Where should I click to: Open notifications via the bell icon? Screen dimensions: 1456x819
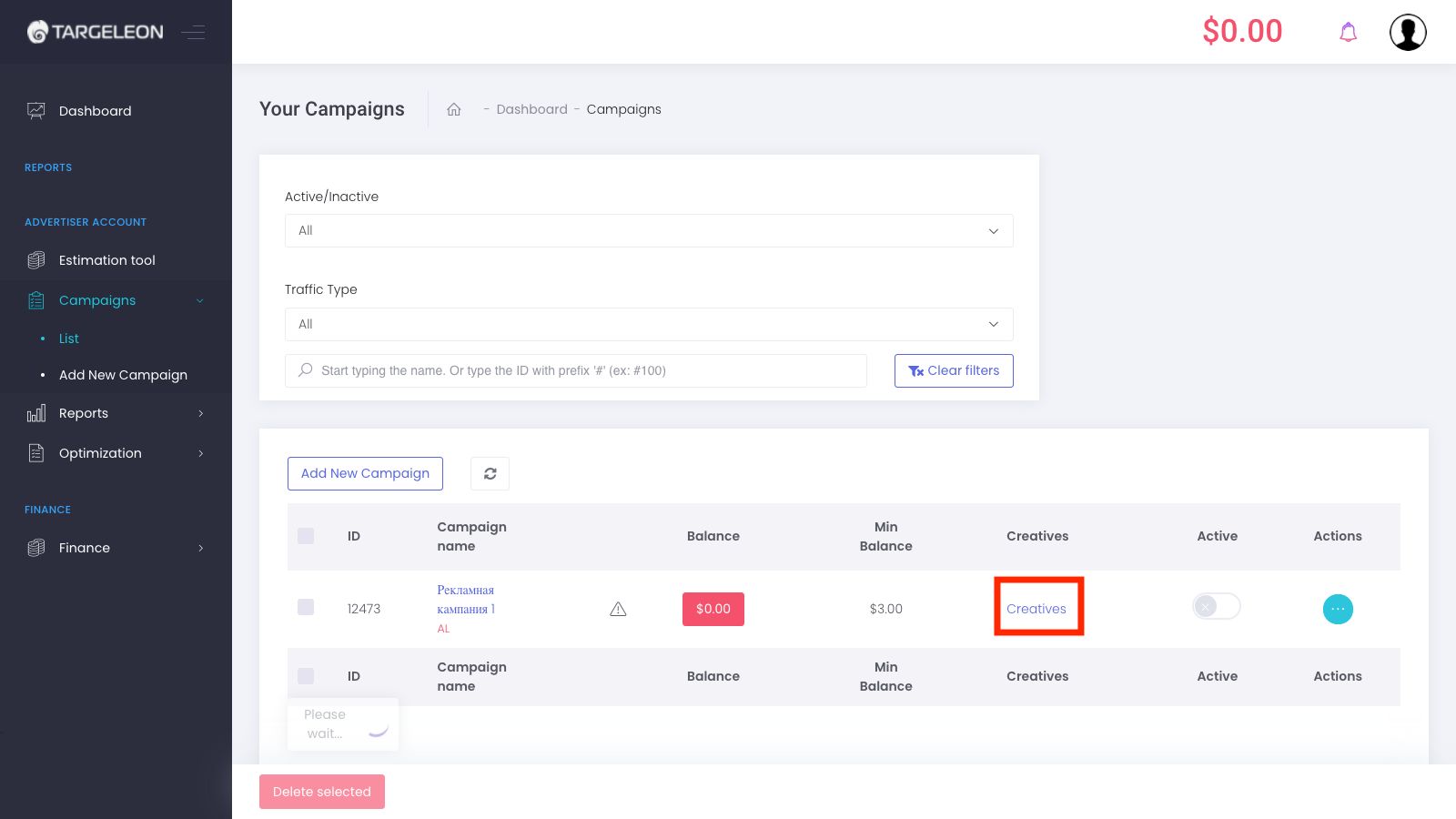coord(1348,31)
